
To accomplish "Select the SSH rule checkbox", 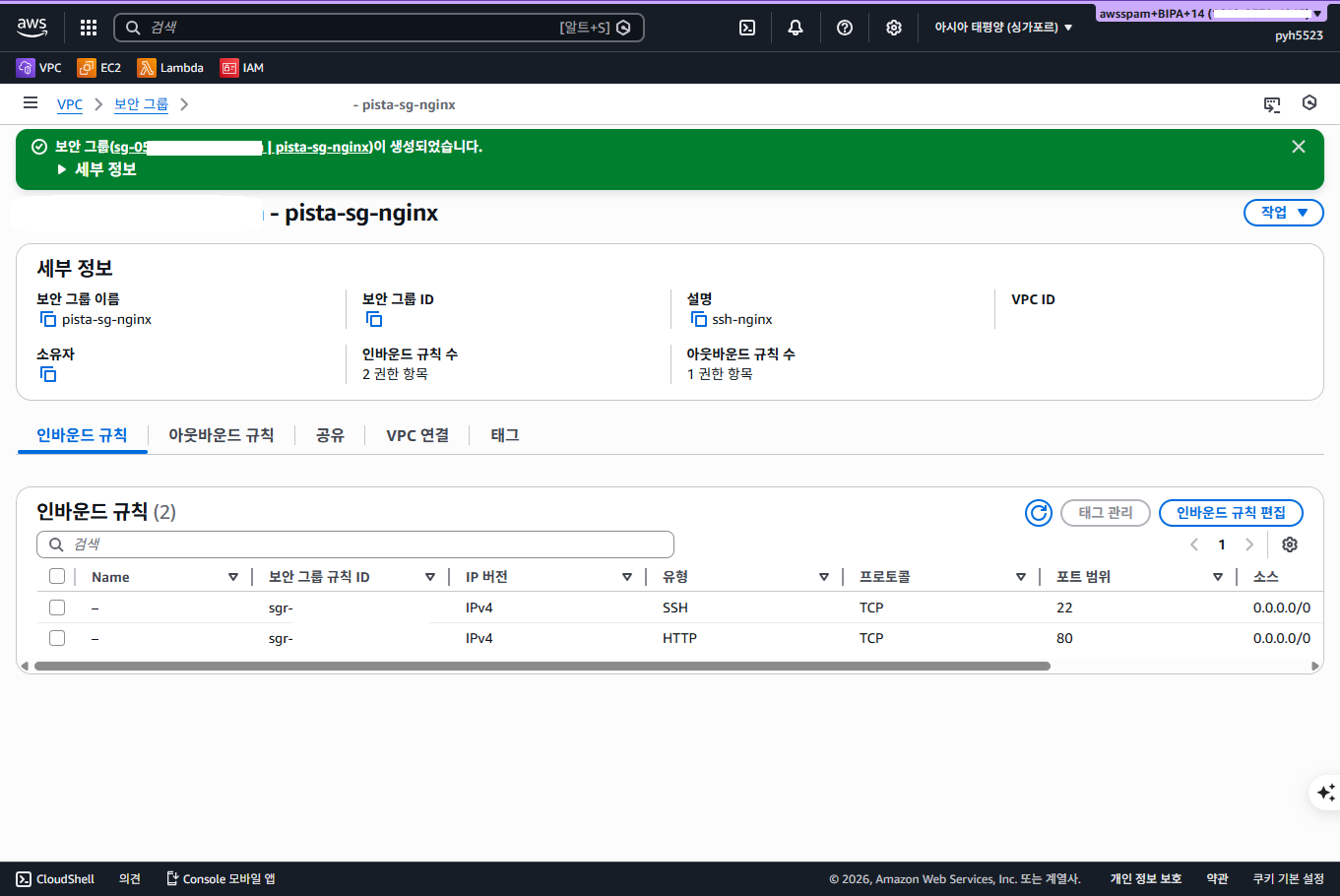I will [x=57, y=608].
